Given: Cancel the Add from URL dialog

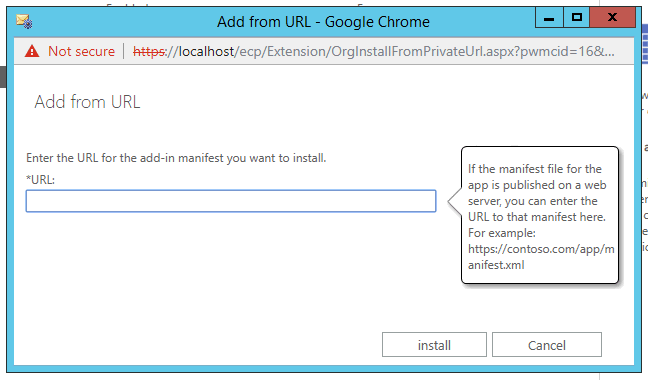Looking at the screenshot, I should 546,344.
